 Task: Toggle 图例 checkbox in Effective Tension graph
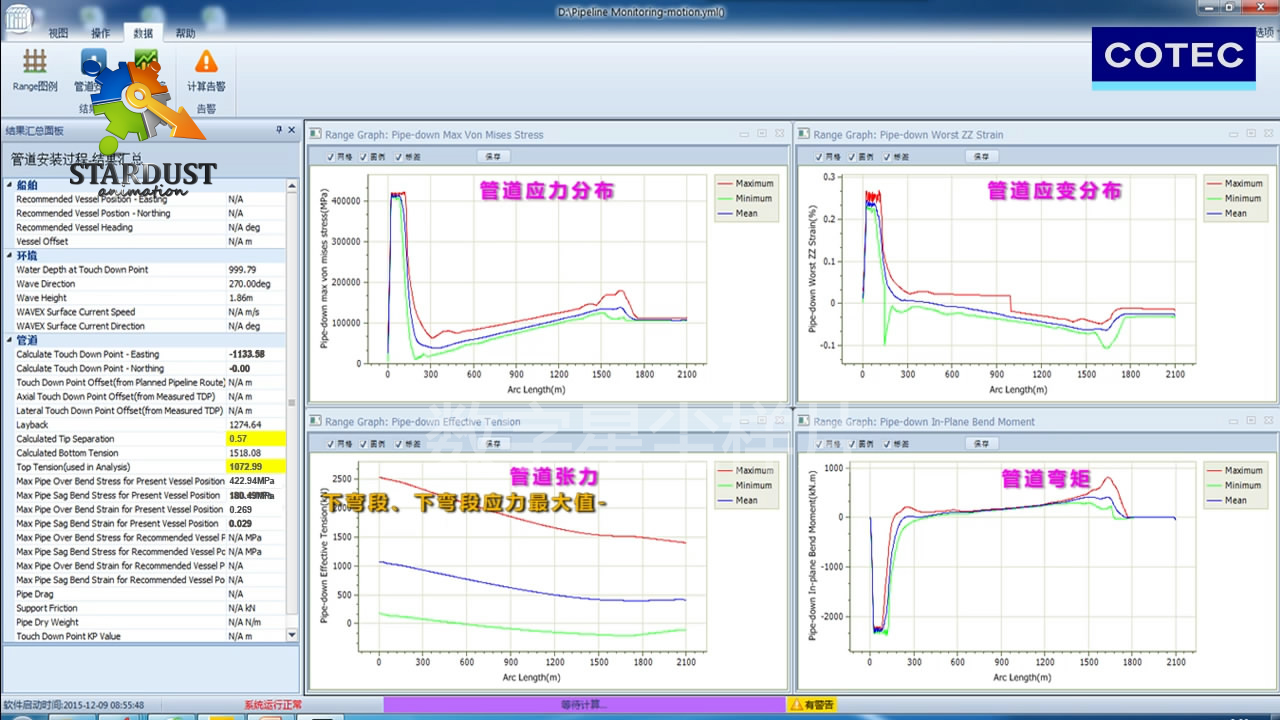click(365, 443)
